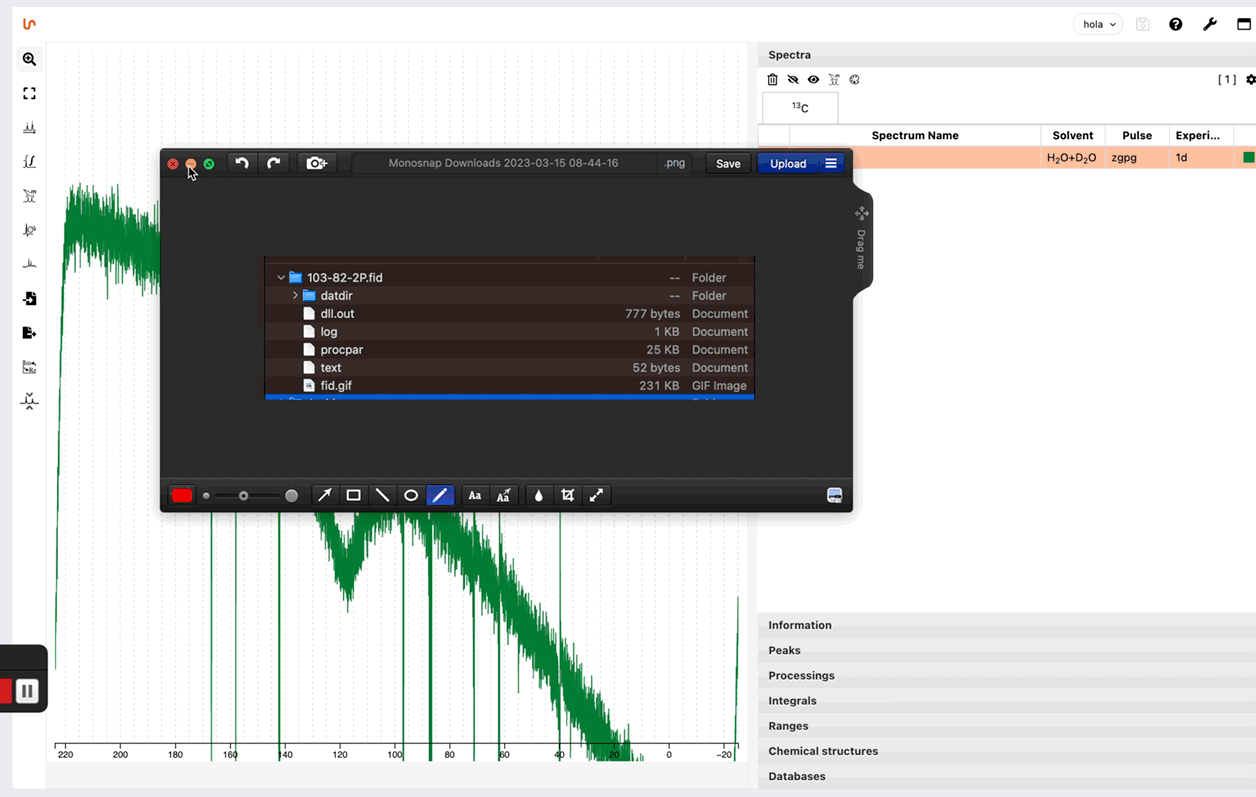The height and width of the screenshot is (797, 1256).
Task: Toggle real/imaginary display icon
Action: click(x=29, y=367)
